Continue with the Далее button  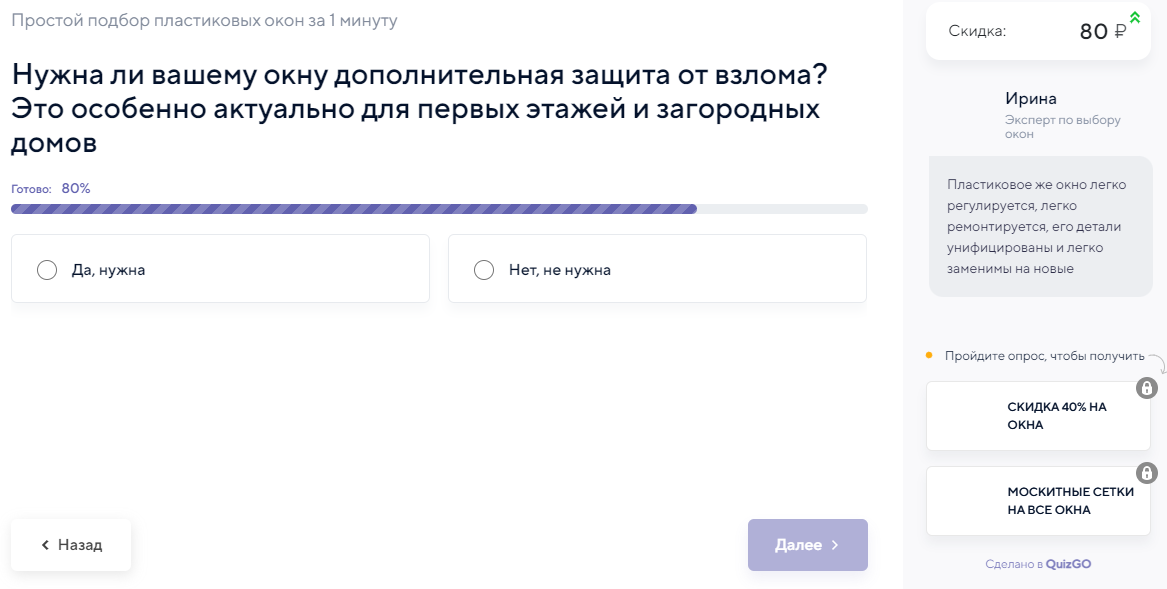point(808,545)
